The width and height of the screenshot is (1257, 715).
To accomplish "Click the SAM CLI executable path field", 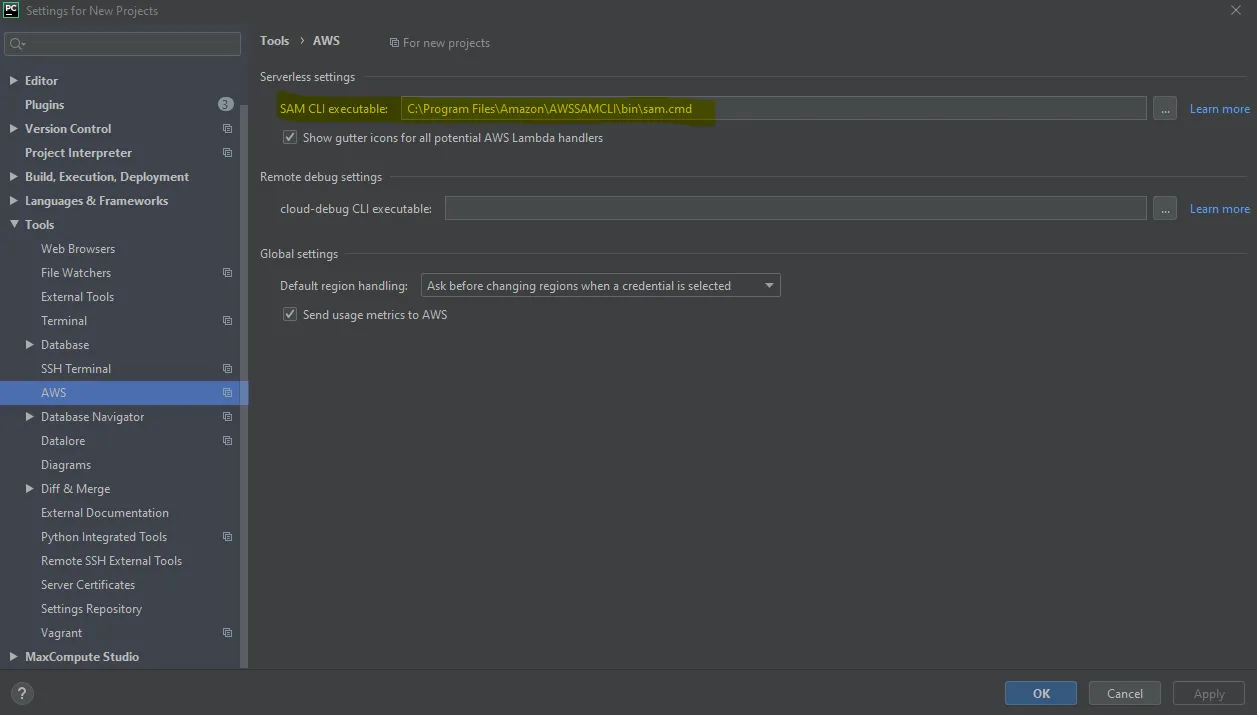I will [773, 108].
